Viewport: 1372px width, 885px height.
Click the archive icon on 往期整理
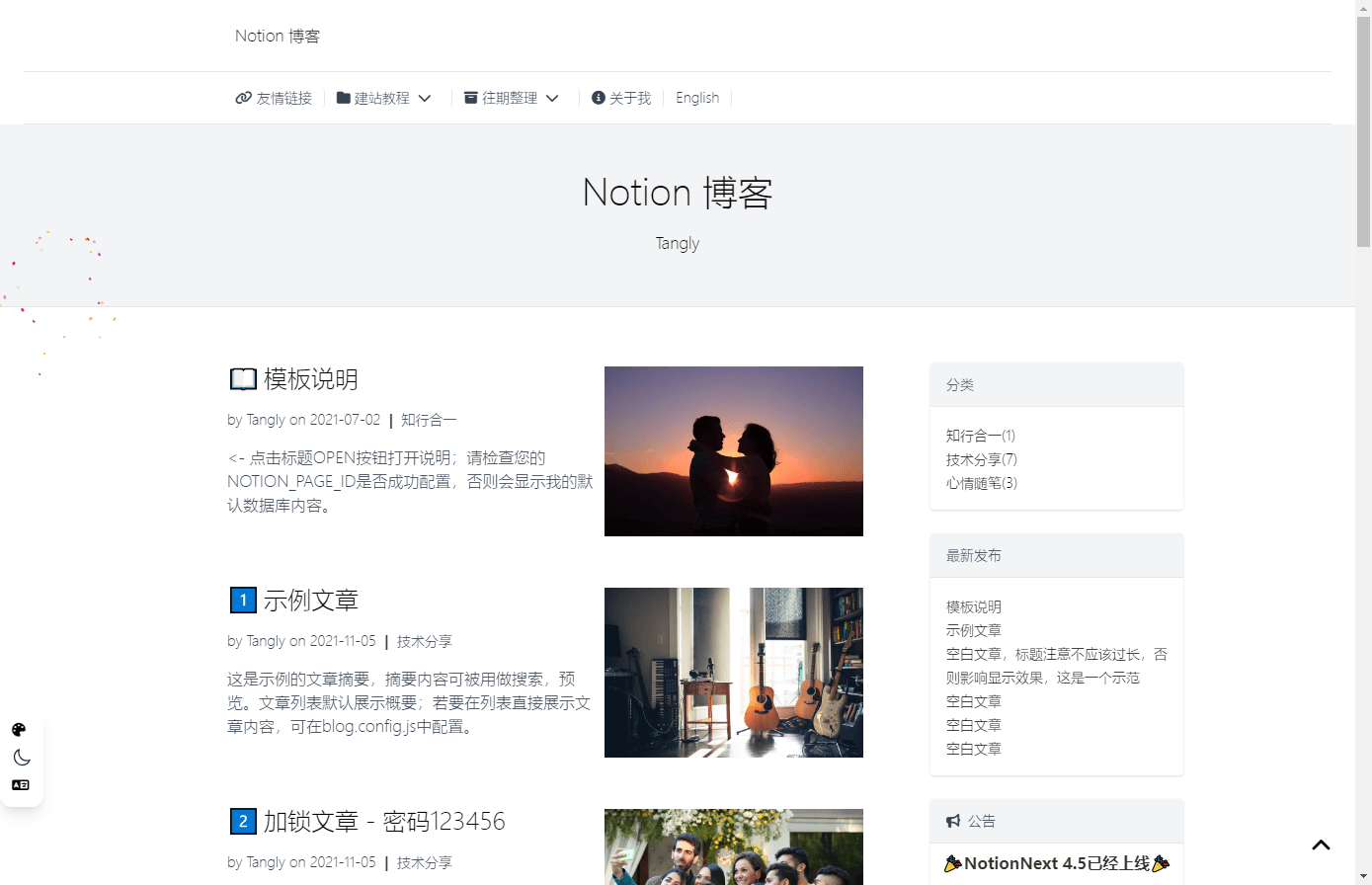[x=469, y=97]
